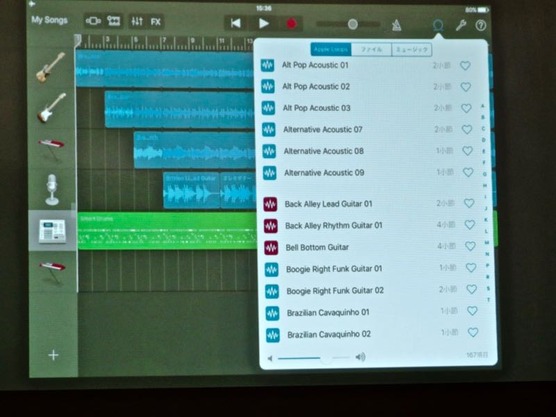Select 'Alt Pop Acoustic 01' loop name

tap(315, 65)
